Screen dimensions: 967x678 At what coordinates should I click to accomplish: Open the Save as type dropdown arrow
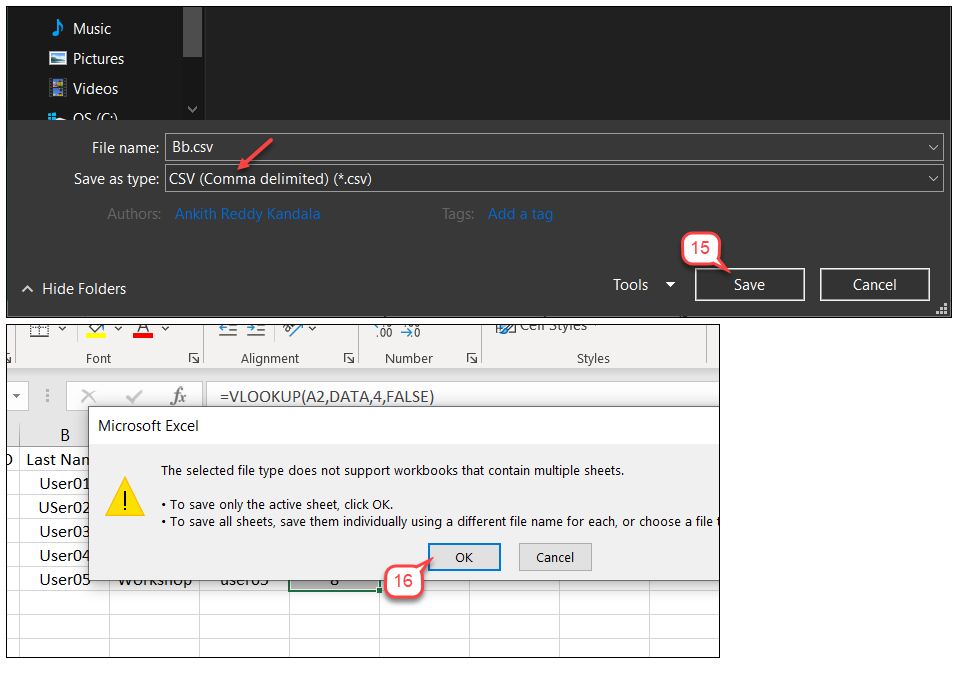point(933,178)
